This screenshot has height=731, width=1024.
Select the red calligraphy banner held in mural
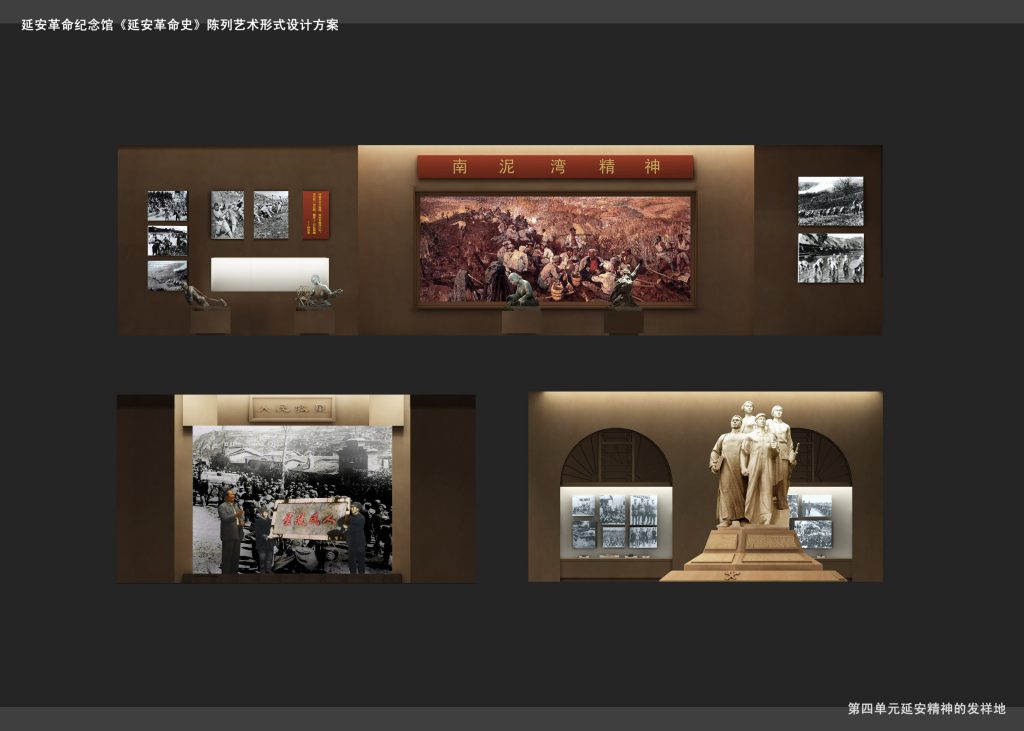point(308,519)
